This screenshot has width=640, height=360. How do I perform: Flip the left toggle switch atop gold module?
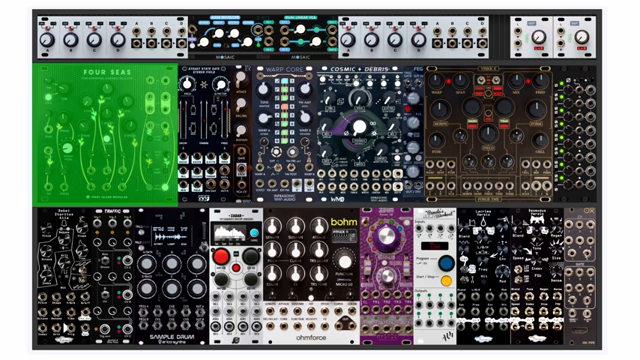click(482, 80)
